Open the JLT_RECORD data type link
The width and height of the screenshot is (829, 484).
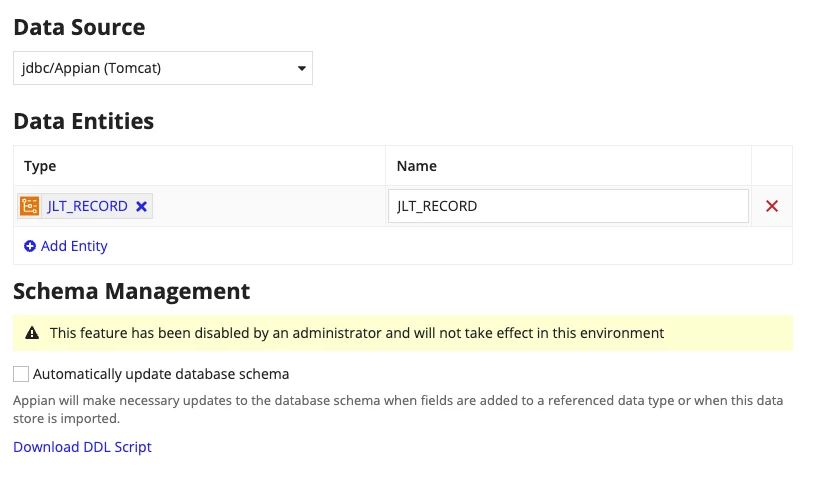87,206
